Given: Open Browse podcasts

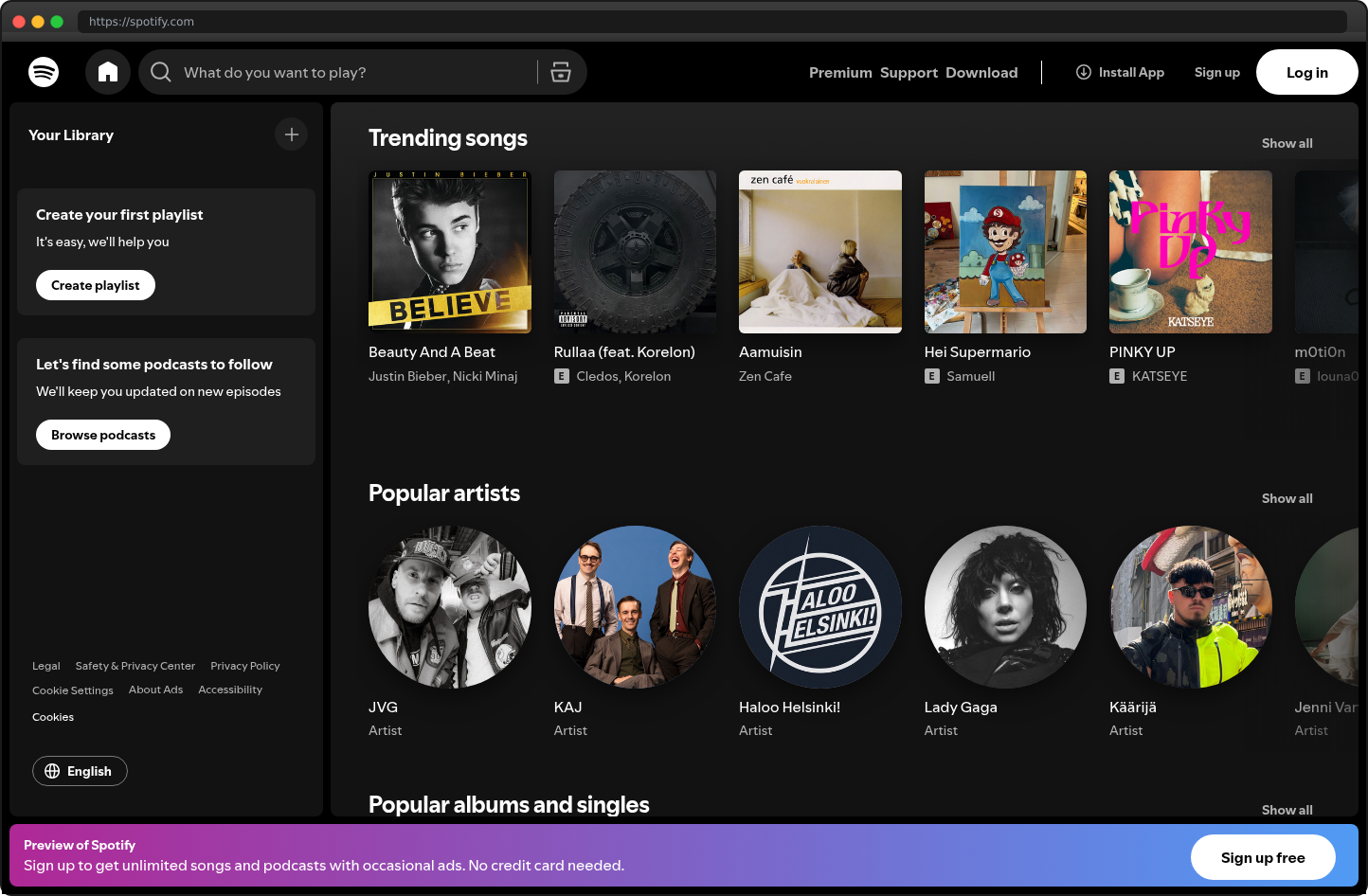Looking at the screenshot, I should tap(102, 435).
